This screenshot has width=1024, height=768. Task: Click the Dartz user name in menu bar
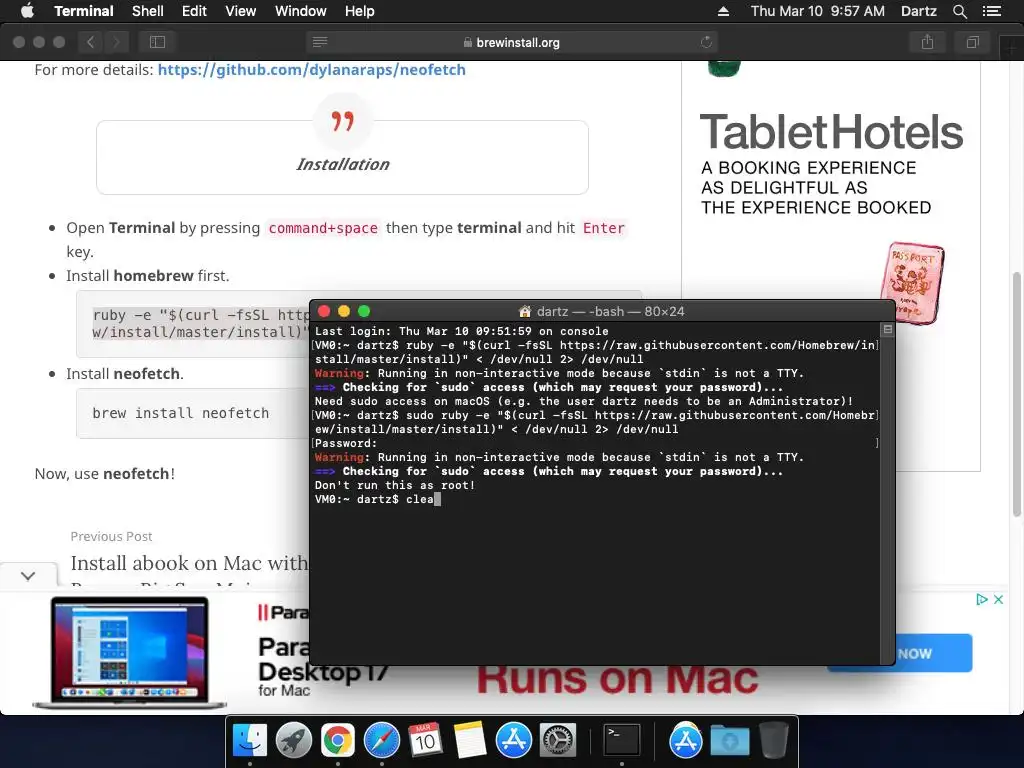(x=918, y=11)
